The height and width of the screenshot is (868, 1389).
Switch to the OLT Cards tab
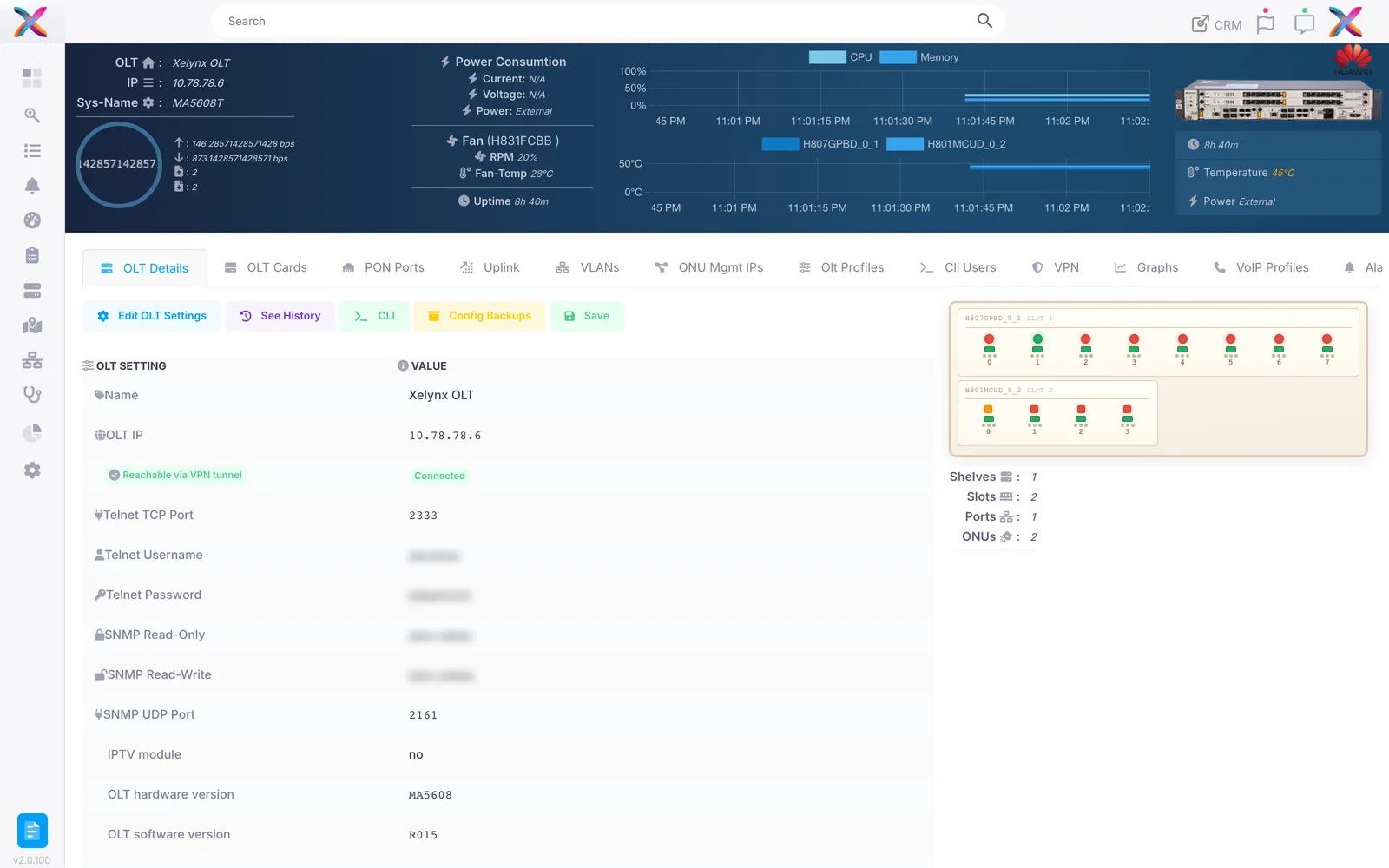tap(266, 267)
